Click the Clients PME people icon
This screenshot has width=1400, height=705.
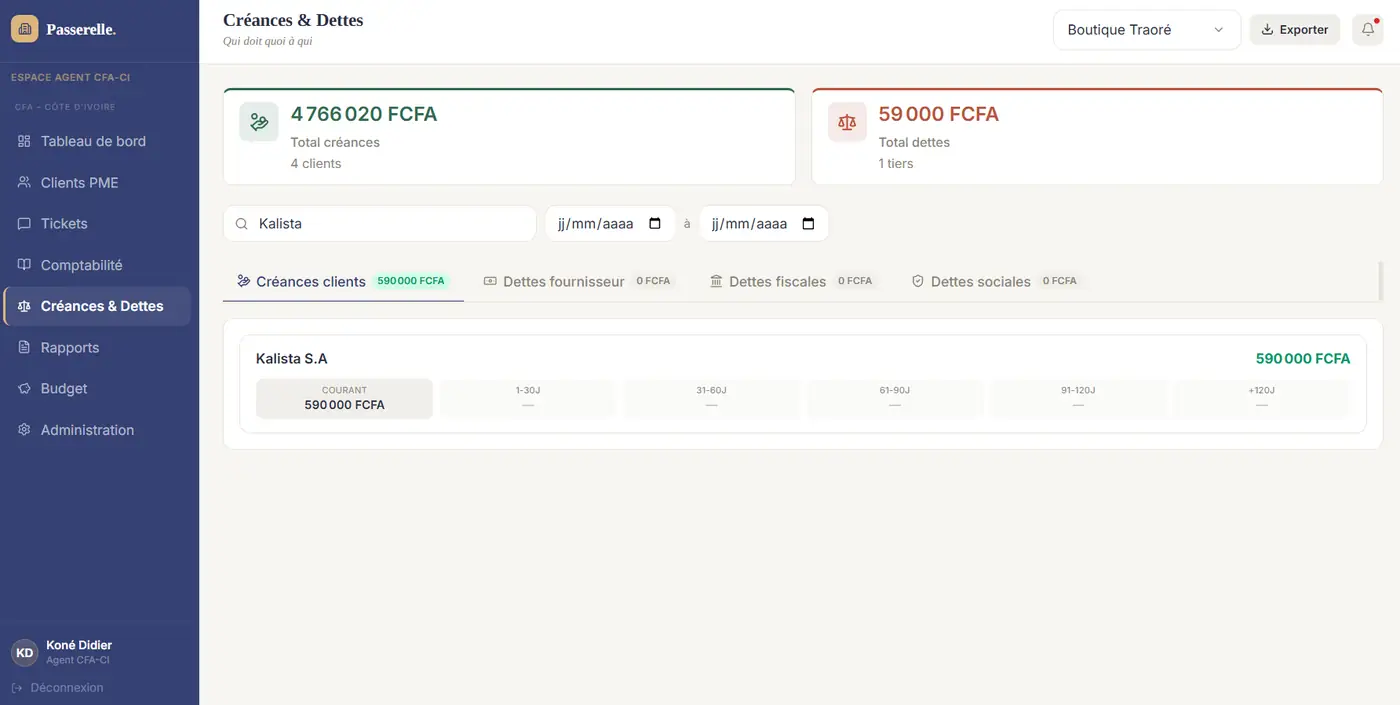coord(24,183)
